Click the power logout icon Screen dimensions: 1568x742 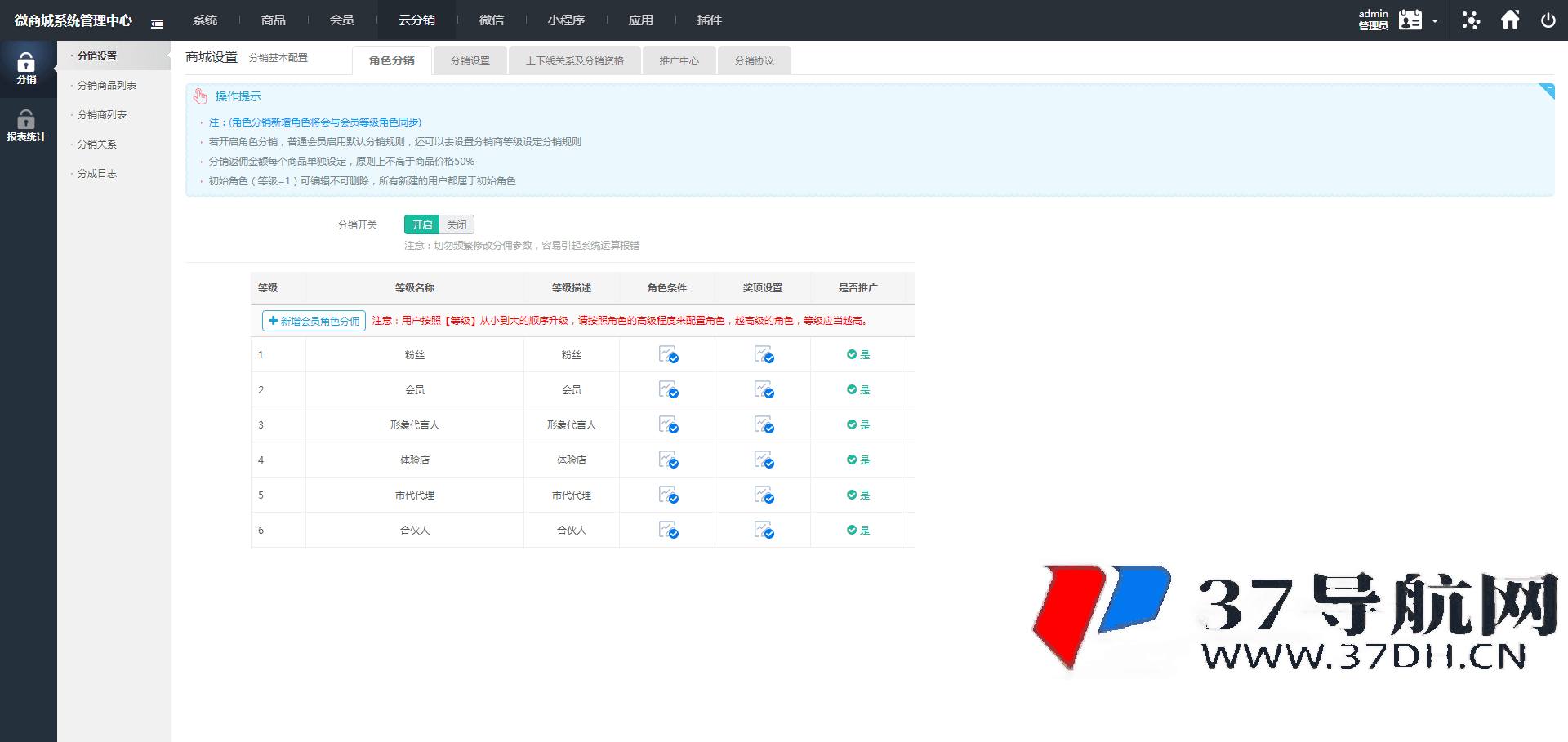click(1548, 20)
